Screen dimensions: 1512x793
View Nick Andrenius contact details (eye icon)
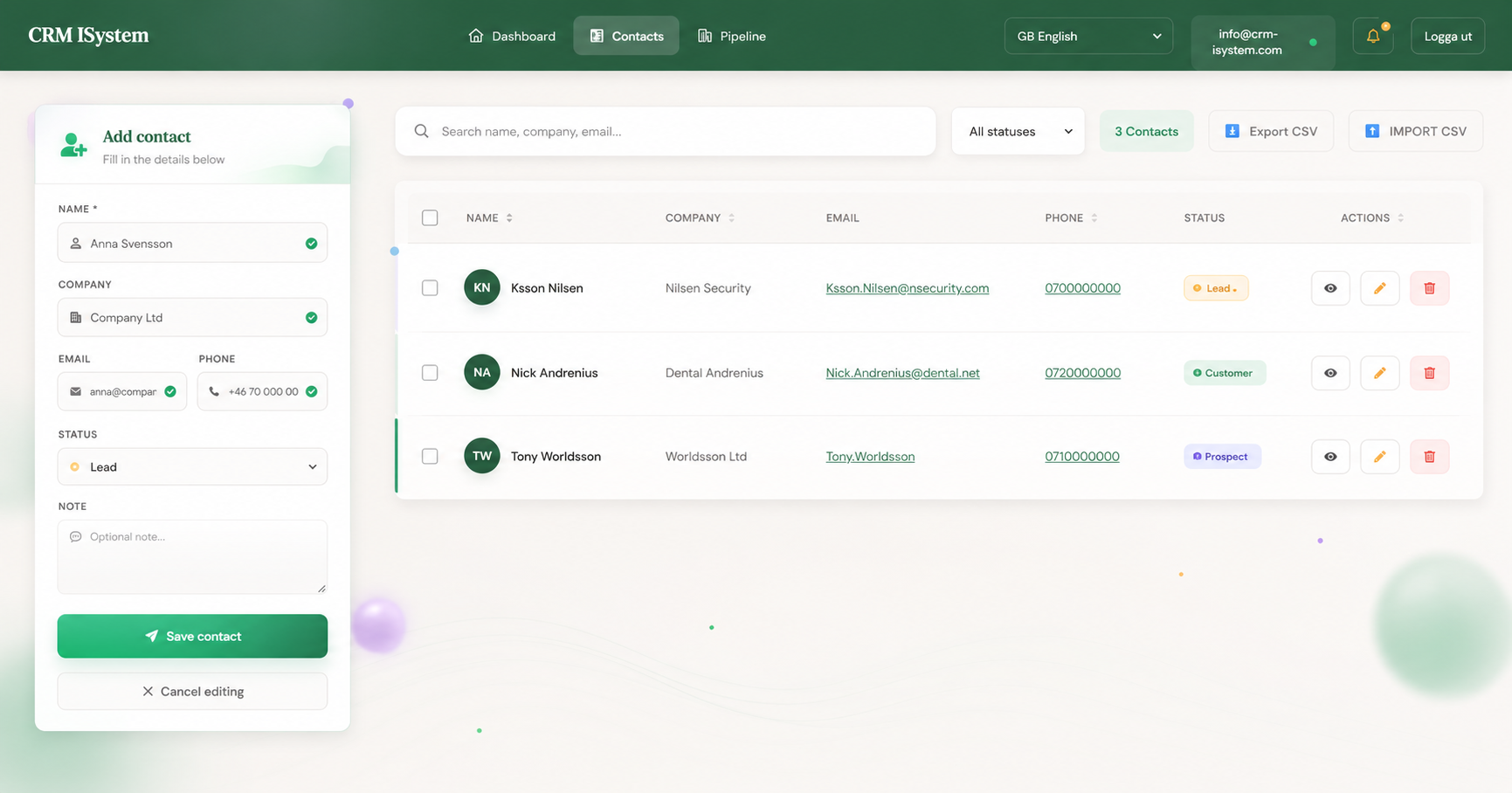click(1330, 373)
